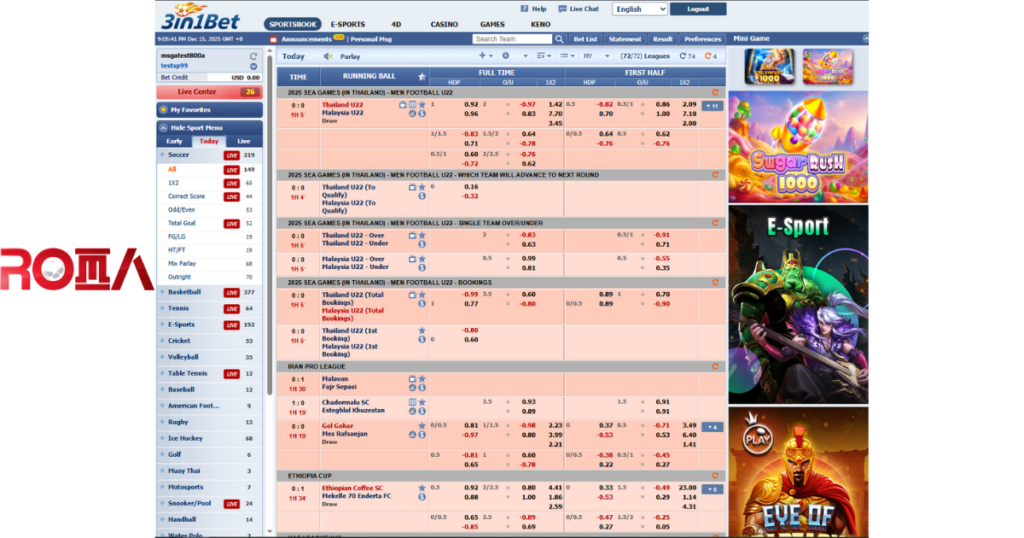
Task: Toggle favorite star for Thailand U22 (1st Booking)
Action: (x=422, y=331)
